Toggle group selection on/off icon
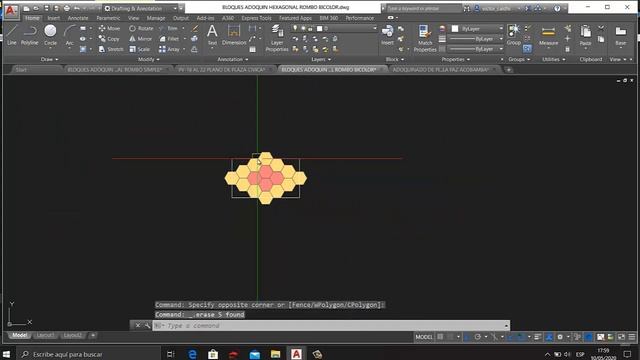Image resolution: width=640 pixels, height=360 pixels. click(527, 49)
